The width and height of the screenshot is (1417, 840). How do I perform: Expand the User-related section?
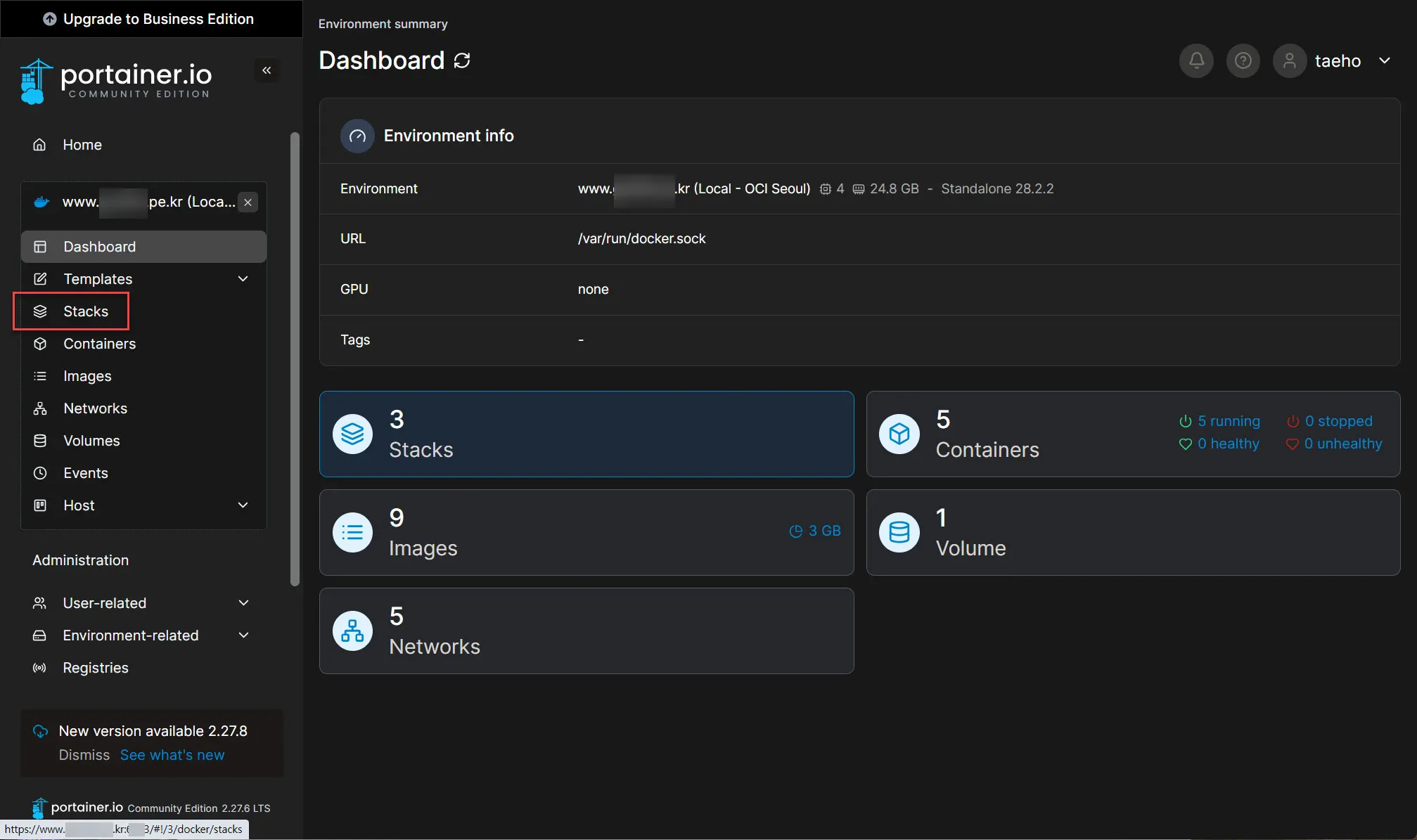[x=243, y=603]
